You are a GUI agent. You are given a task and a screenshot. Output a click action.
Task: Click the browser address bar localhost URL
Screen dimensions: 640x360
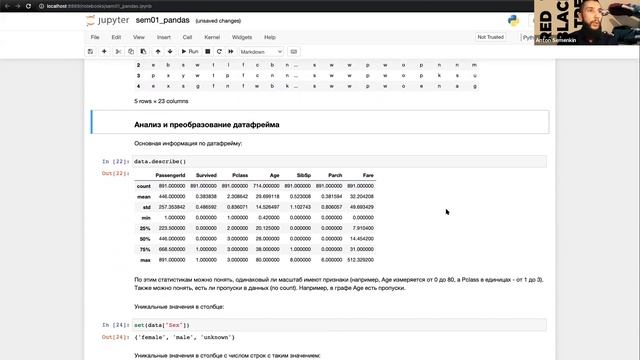pos(99,6)
